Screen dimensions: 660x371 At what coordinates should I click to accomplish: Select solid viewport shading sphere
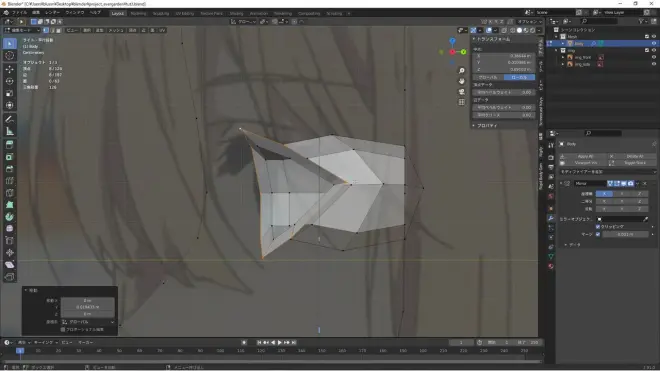coord(519,30)
